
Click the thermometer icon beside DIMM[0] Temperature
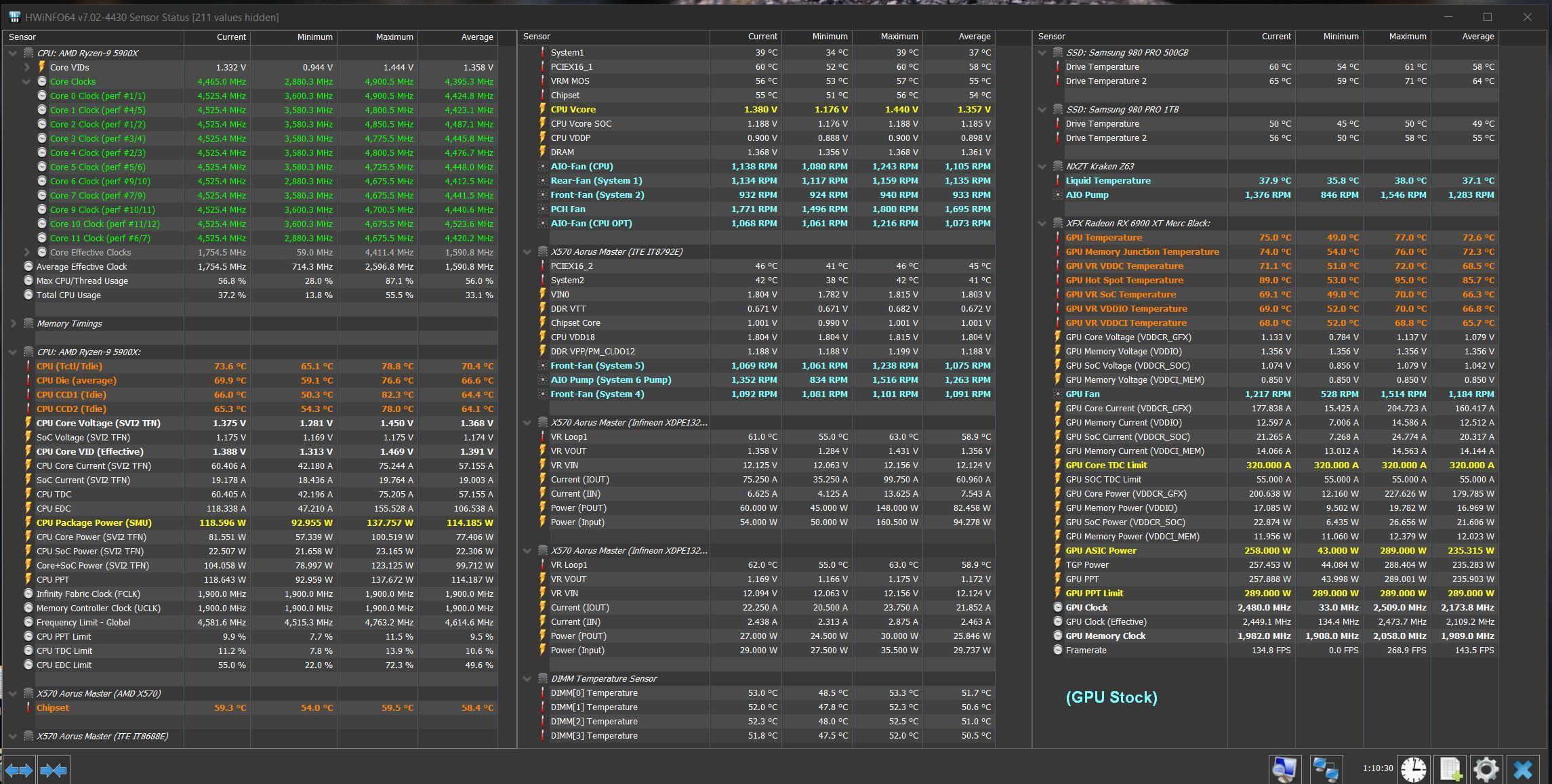542,693
